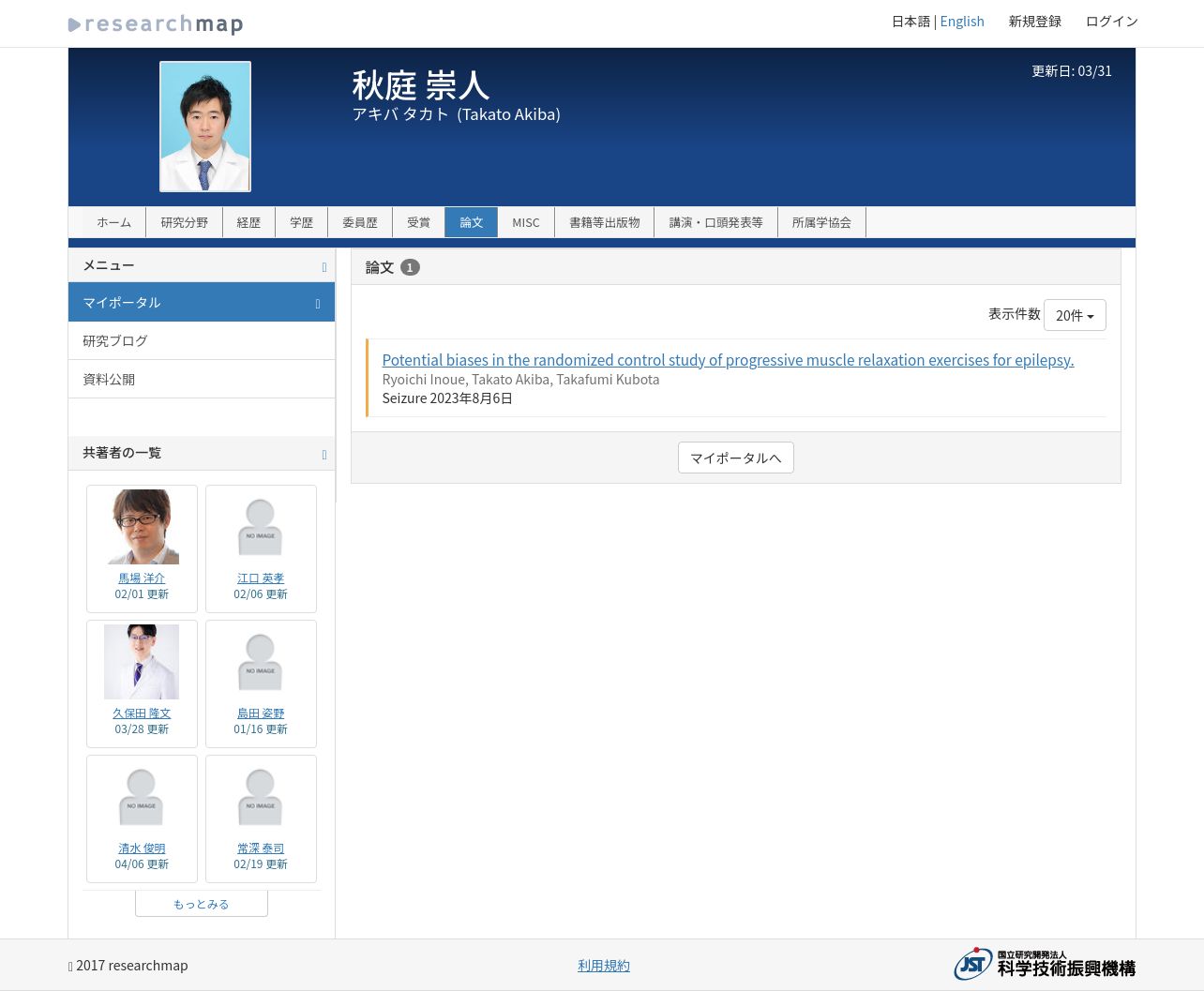
Task: Open the 受賞 tab
Action: point(418,222)
